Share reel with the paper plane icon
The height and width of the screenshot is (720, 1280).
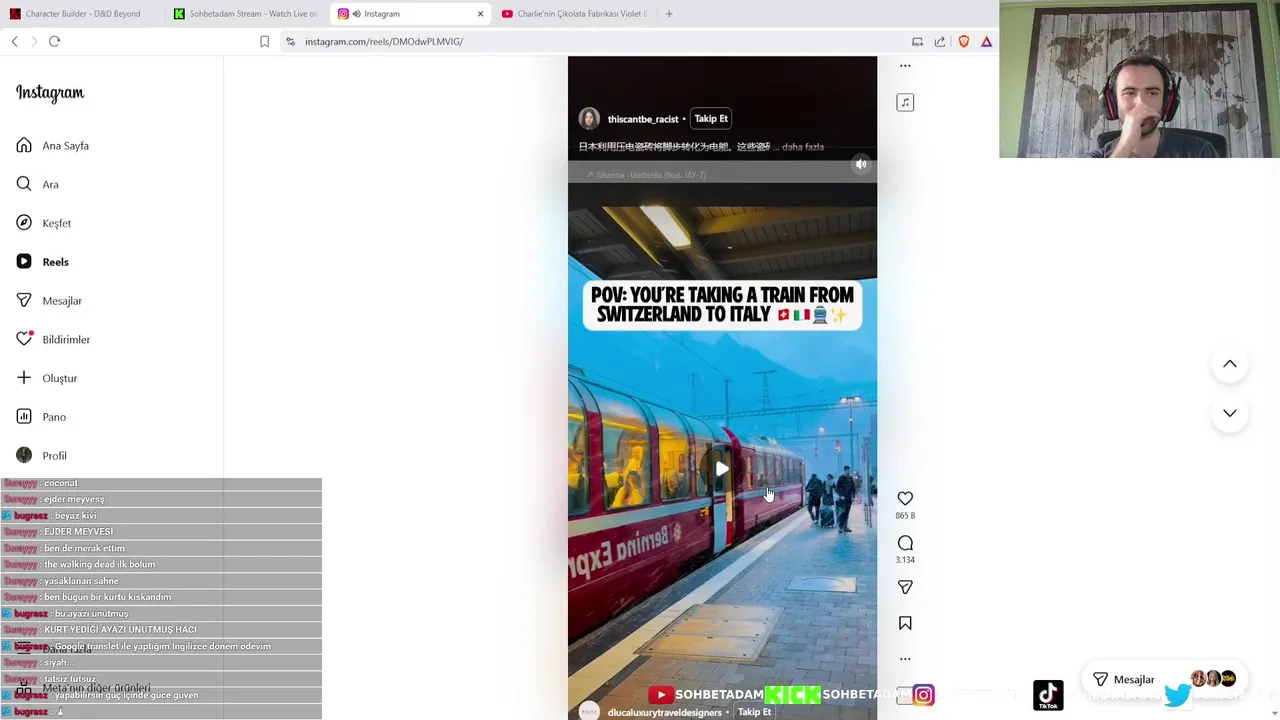pos(905,587)
